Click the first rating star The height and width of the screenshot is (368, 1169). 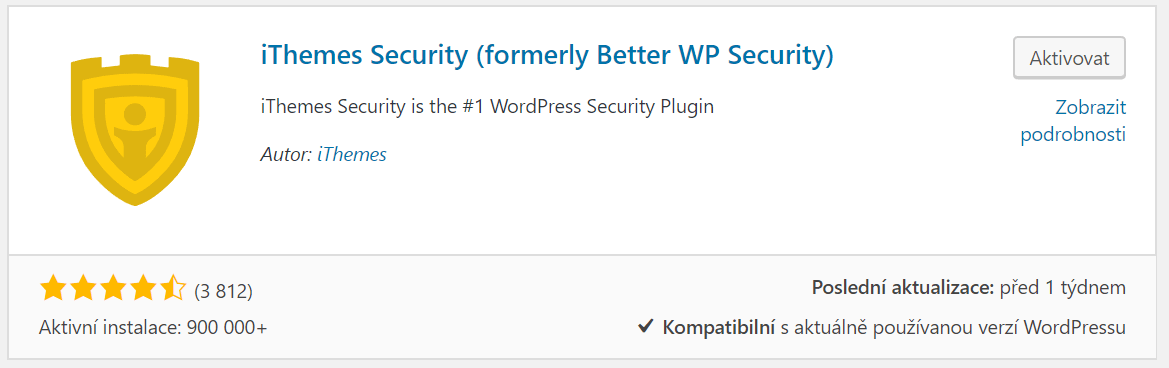[52, 288]
